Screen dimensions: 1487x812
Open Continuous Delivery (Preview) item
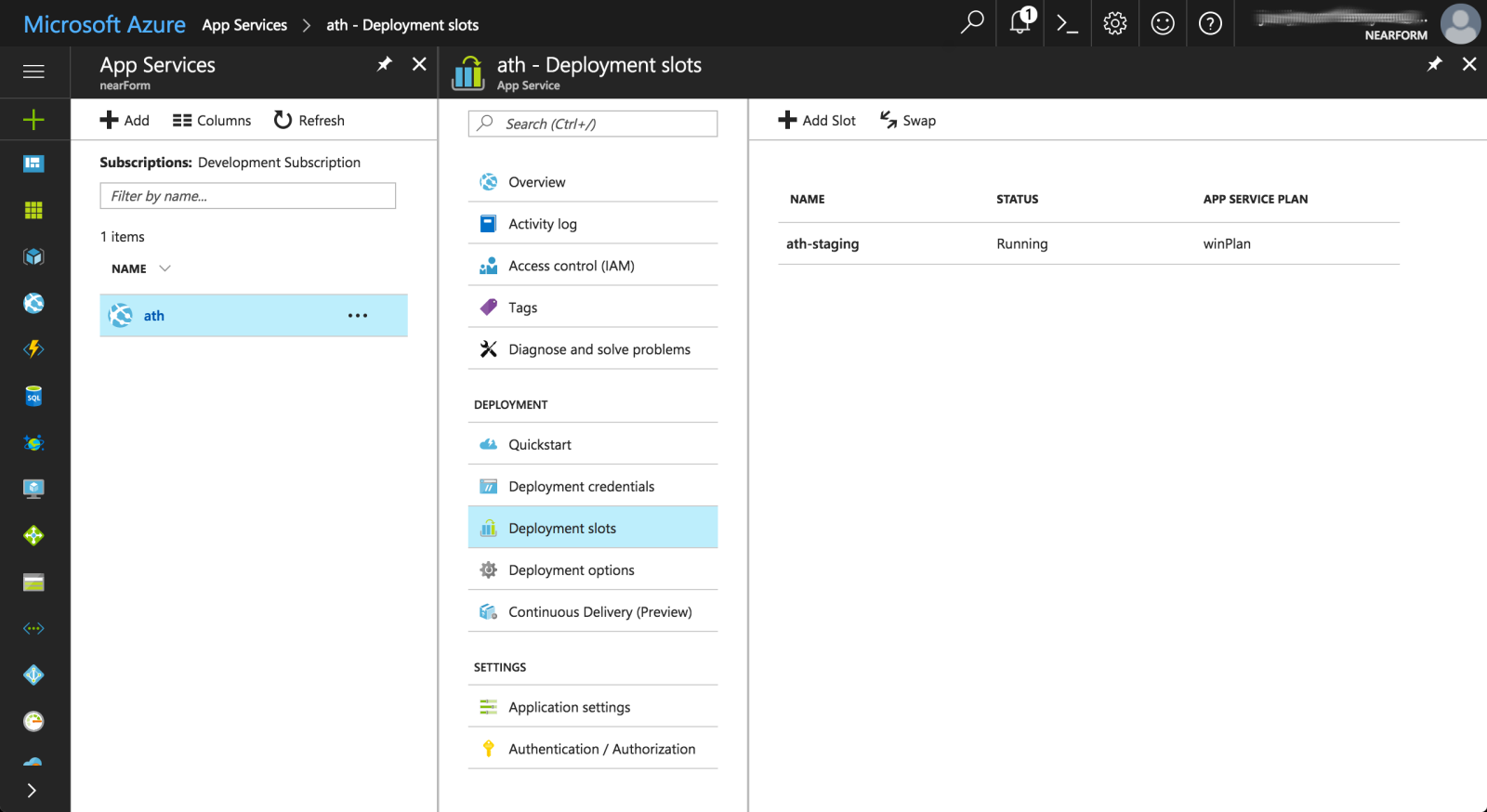pyautogui.click(x=593, y=611)
